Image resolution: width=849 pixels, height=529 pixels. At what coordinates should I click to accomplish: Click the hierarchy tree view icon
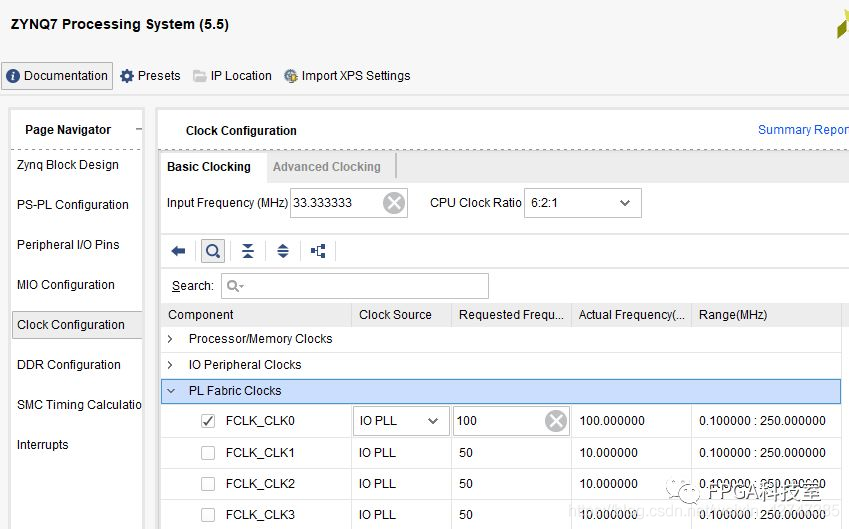[x=318, y=251]
